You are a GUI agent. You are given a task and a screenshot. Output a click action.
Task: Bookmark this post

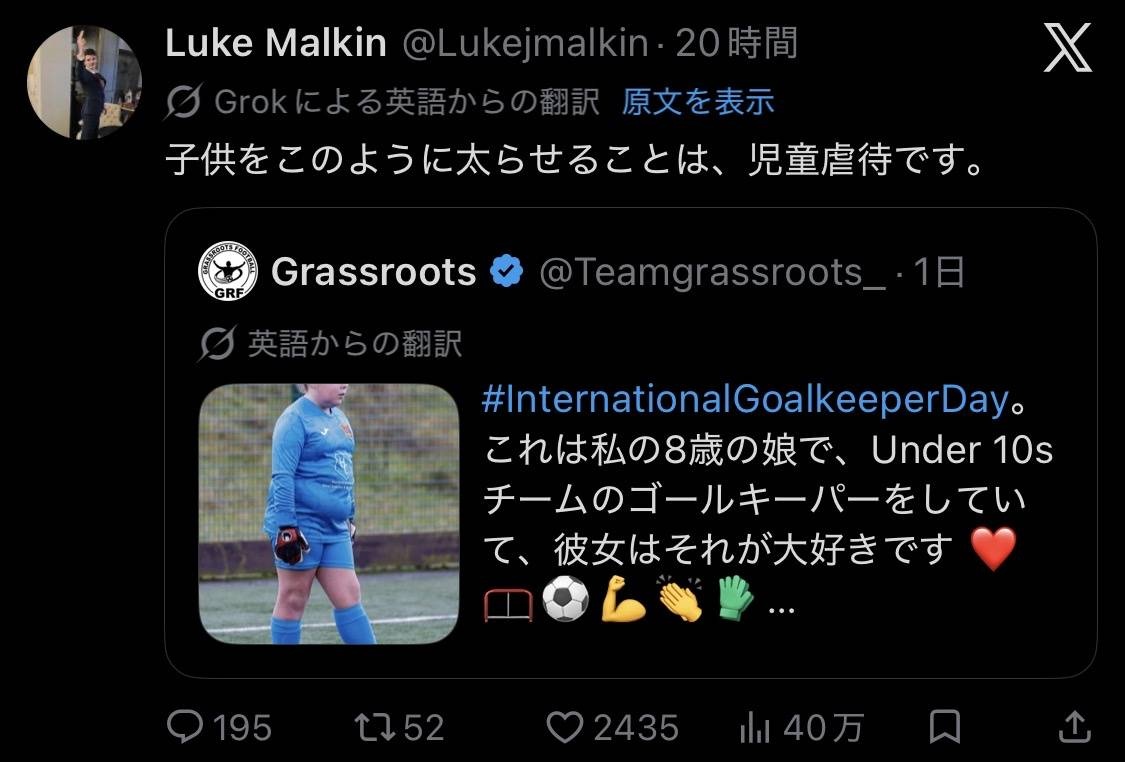945,726
